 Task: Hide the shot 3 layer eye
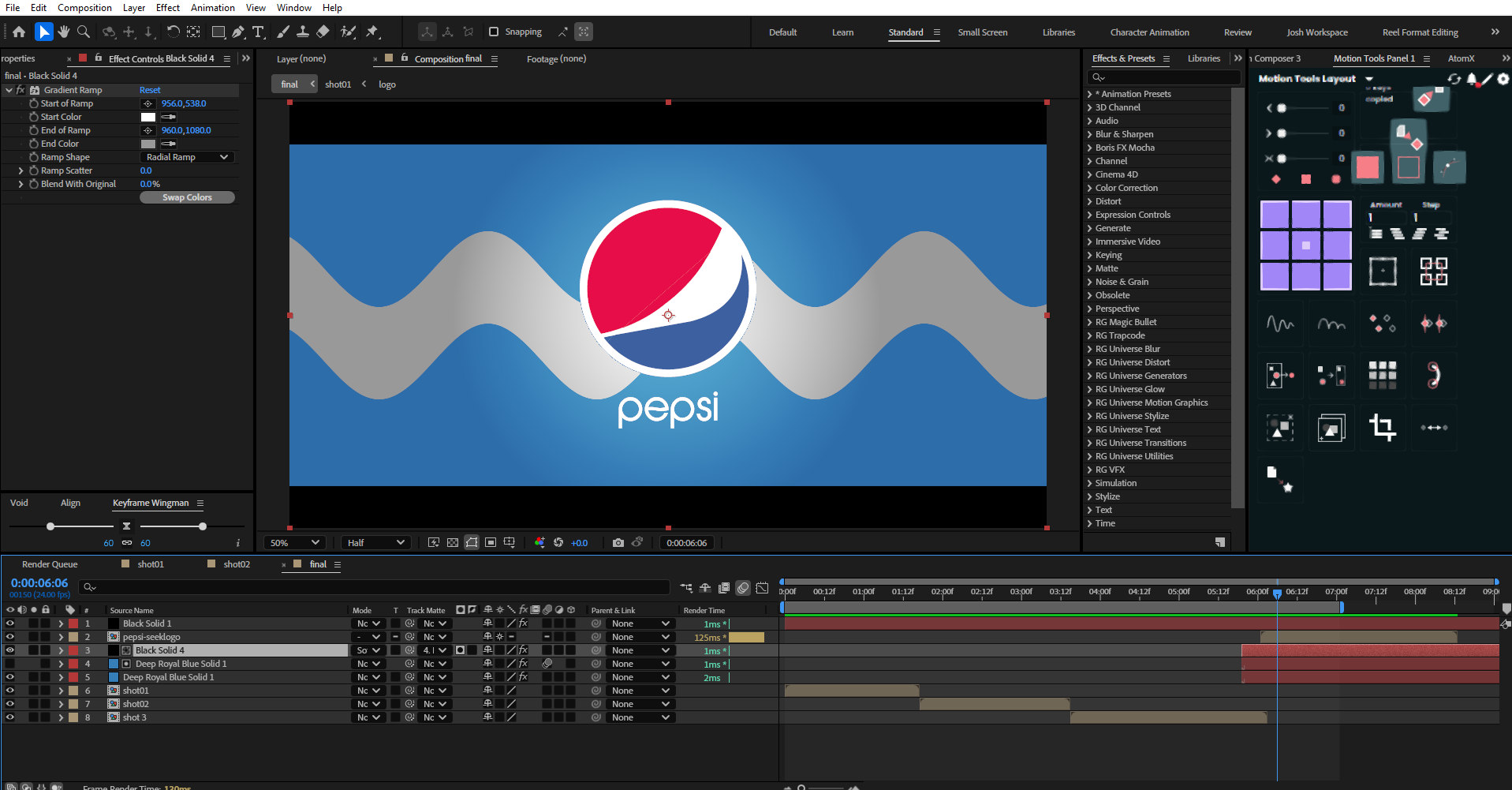point(10,717)
